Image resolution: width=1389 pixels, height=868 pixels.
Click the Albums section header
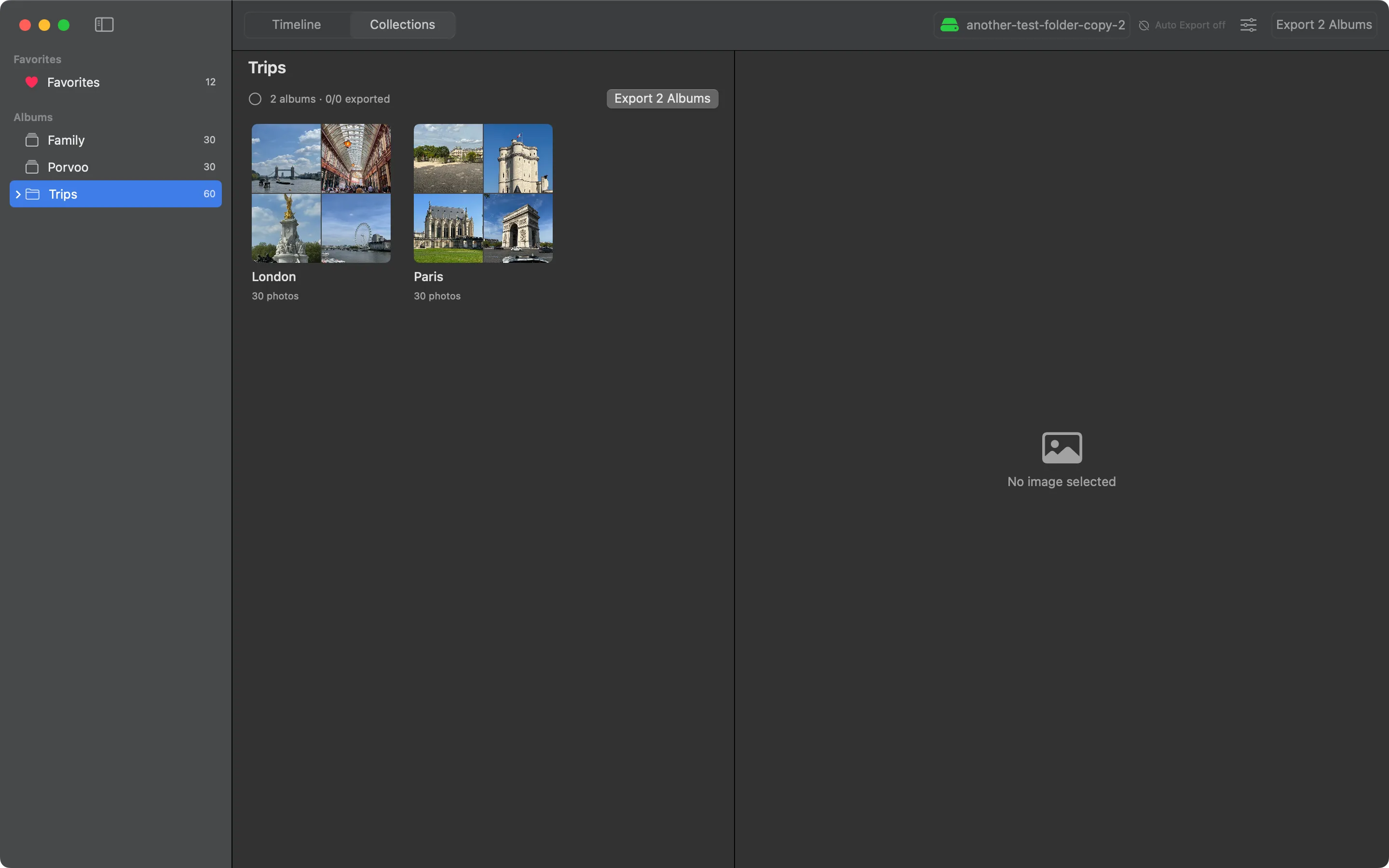(x=33, y=117)
